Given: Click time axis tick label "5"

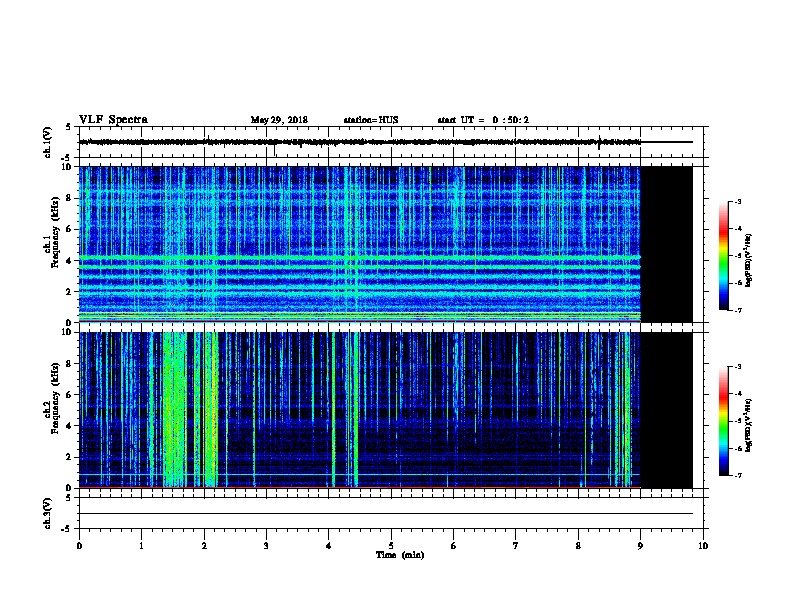Looking at the screenshot, I should tap(391, 546).
